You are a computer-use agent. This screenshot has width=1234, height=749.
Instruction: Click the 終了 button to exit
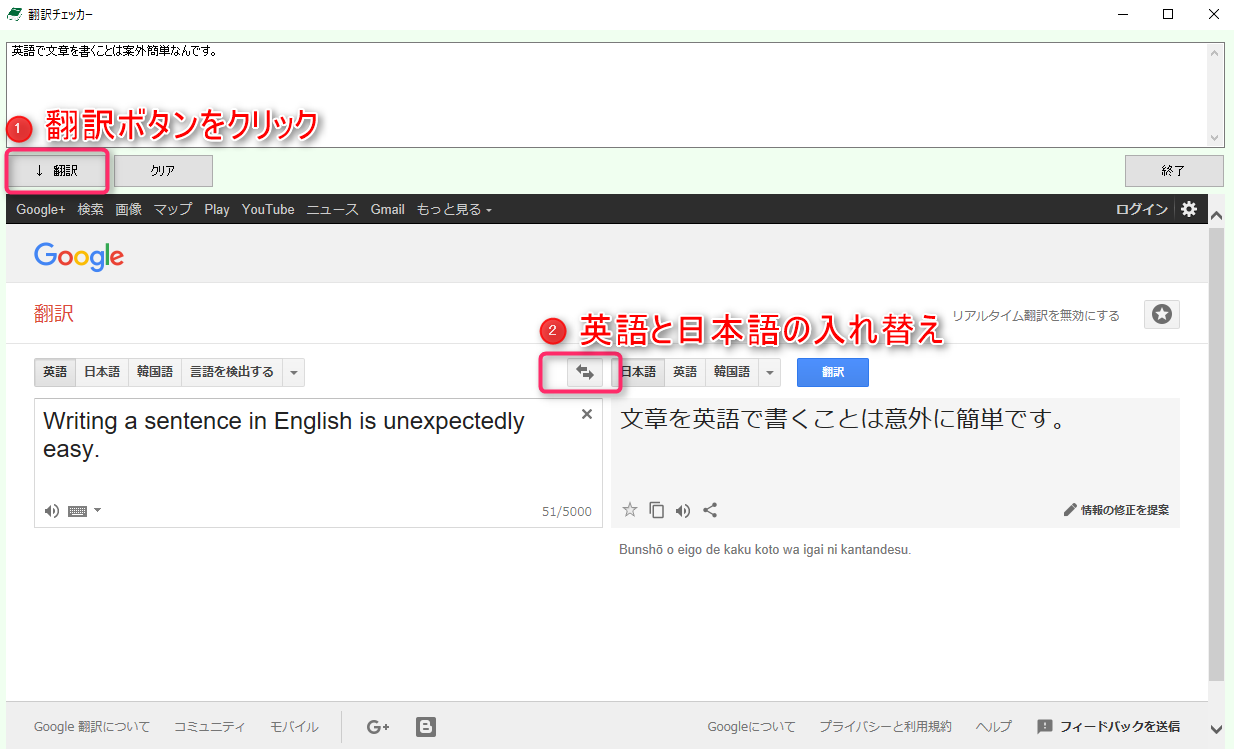point(1174,171)
